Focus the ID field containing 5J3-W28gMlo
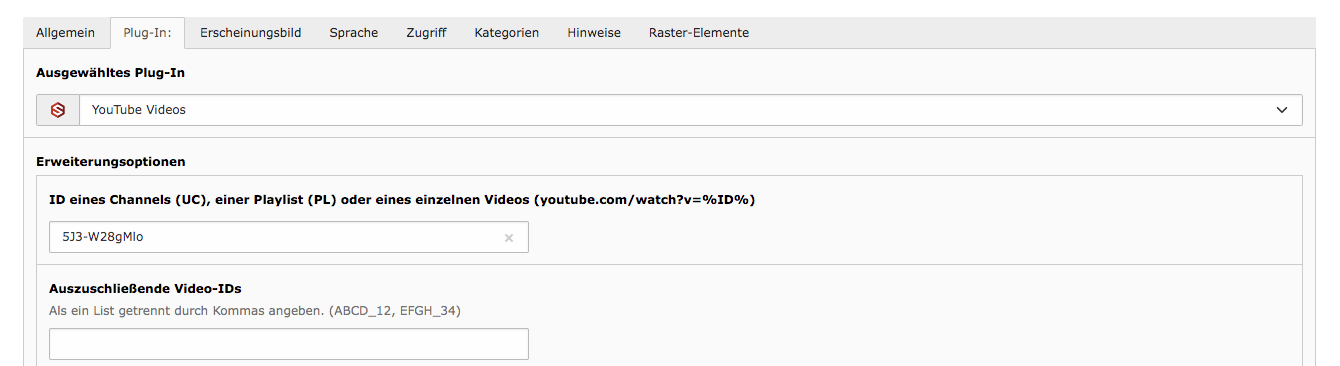Screen dimensions: 1340x366 pyautogui.click(x=289, y=238)
